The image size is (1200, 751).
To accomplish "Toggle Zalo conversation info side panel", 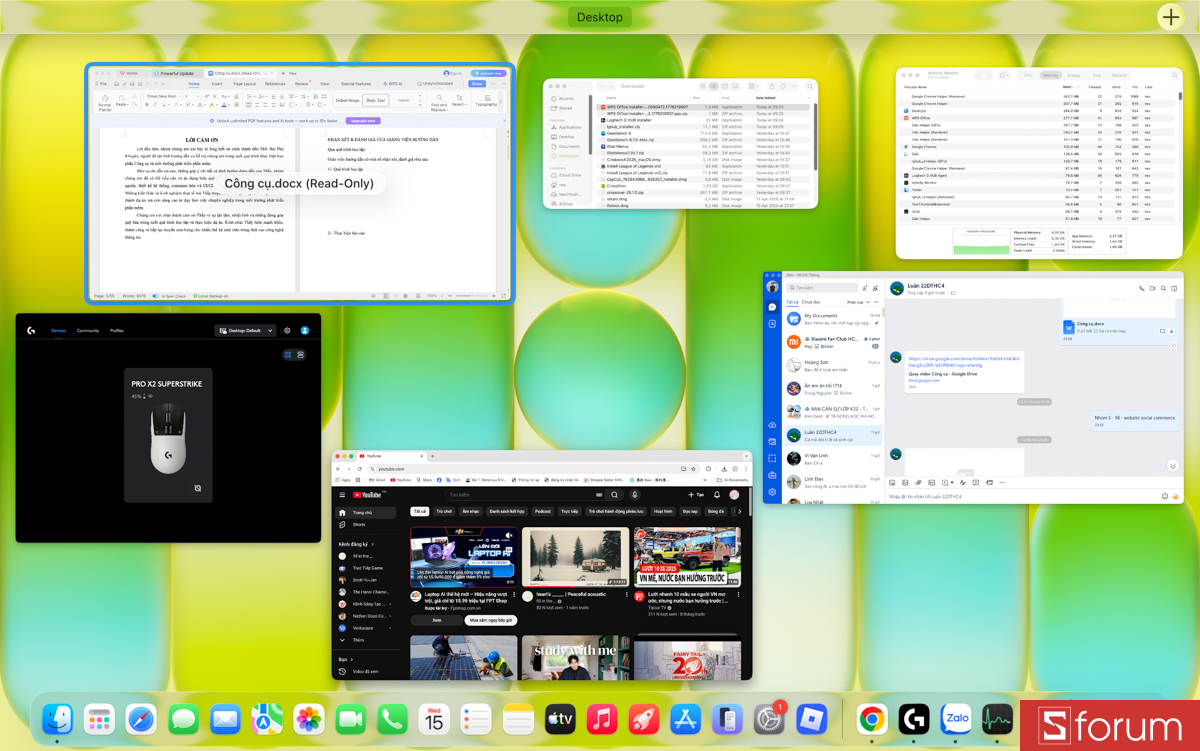I will pos(1175,288).
